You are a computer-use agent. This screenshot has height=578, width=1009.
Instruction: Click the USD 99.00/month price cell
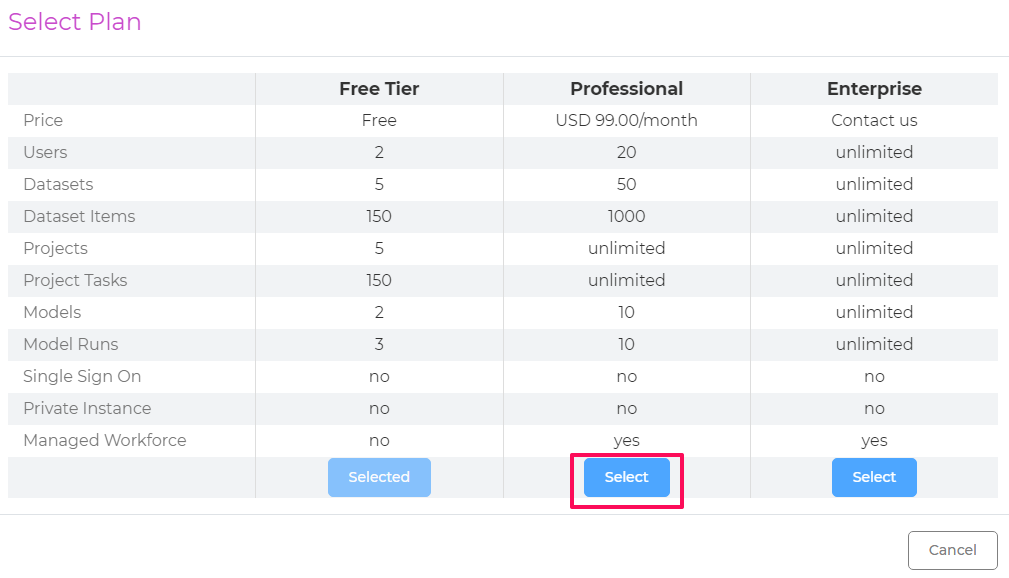tap(627, 120)
